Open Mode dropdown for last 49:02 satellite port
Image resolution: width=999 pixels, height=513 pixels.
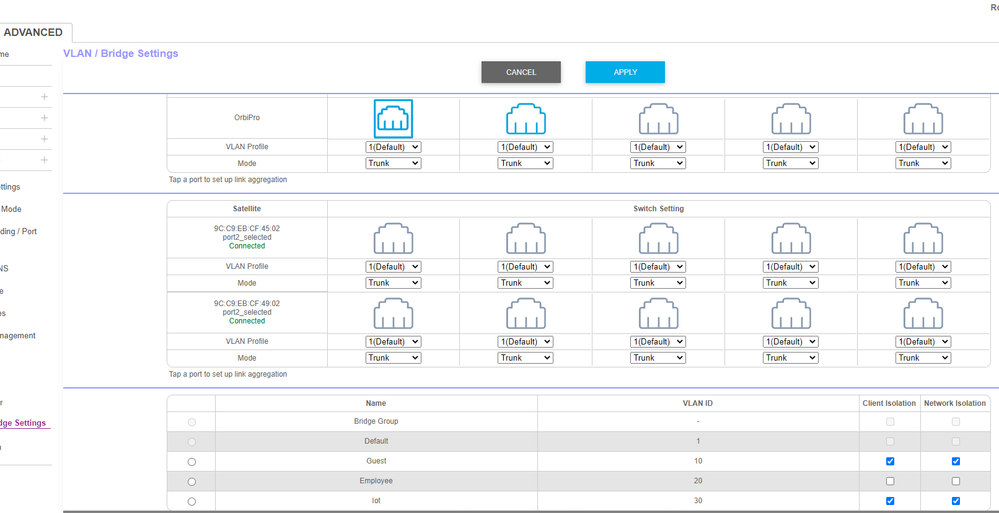pyautogui.click(x=922, y=357)
